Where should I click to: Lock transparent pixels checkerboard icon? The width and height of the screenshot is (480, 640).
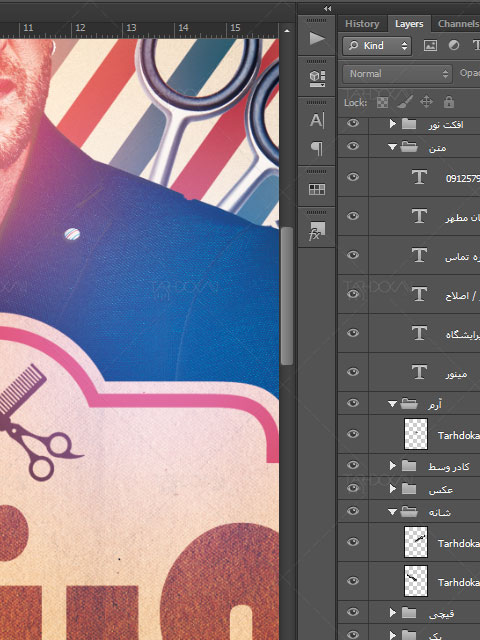click(x=382, y=102)
